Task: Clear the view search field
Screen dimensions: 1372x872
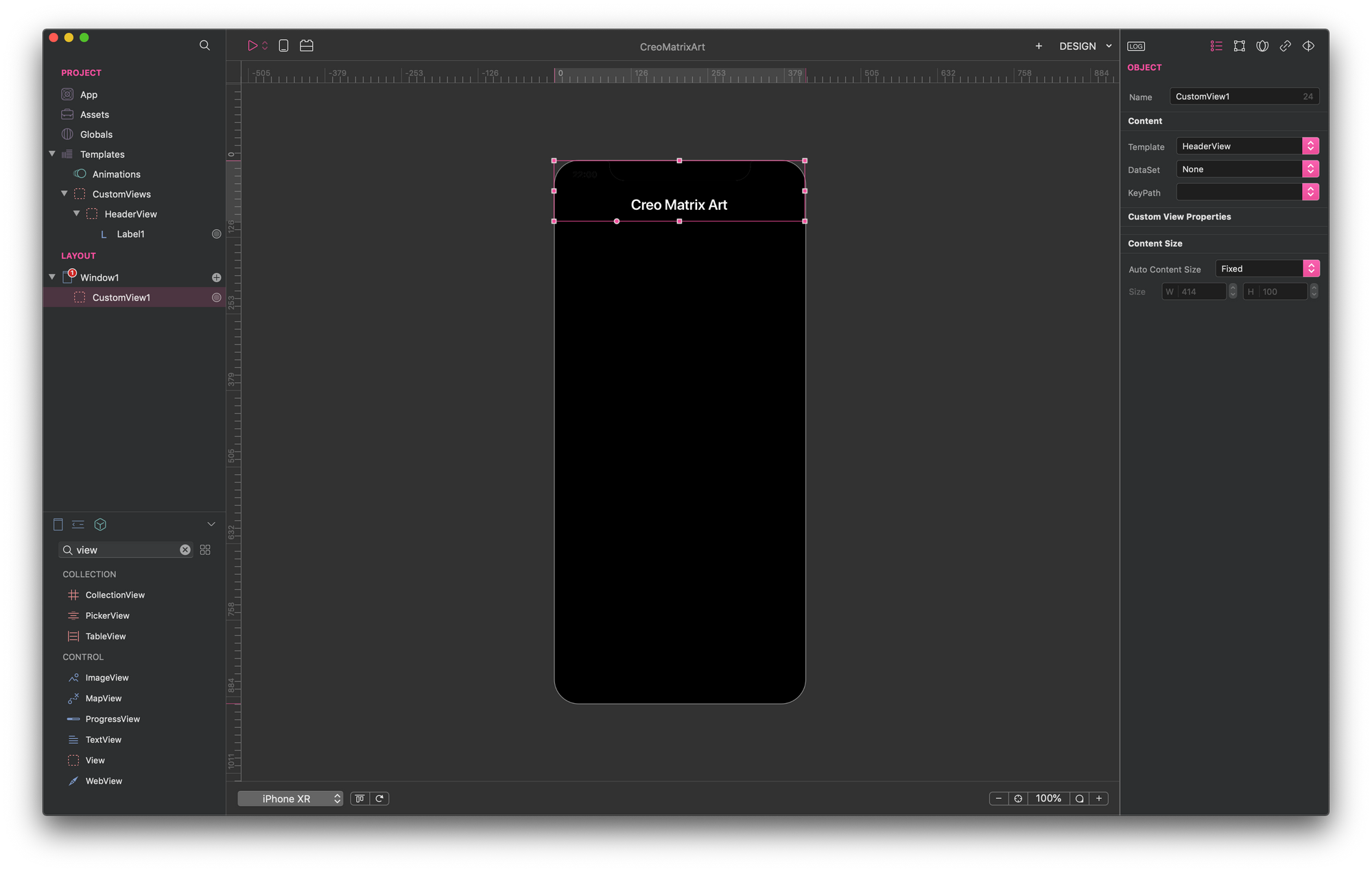Action: [x=185, y=550]
